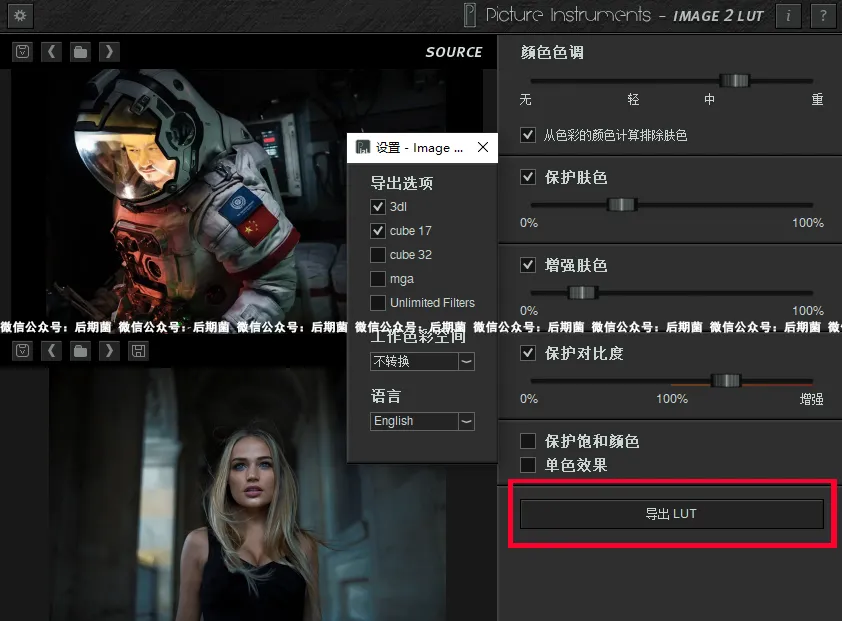Click the save disk icon in lower panel
The image size is (842, 621).
(x=139, y=351)
